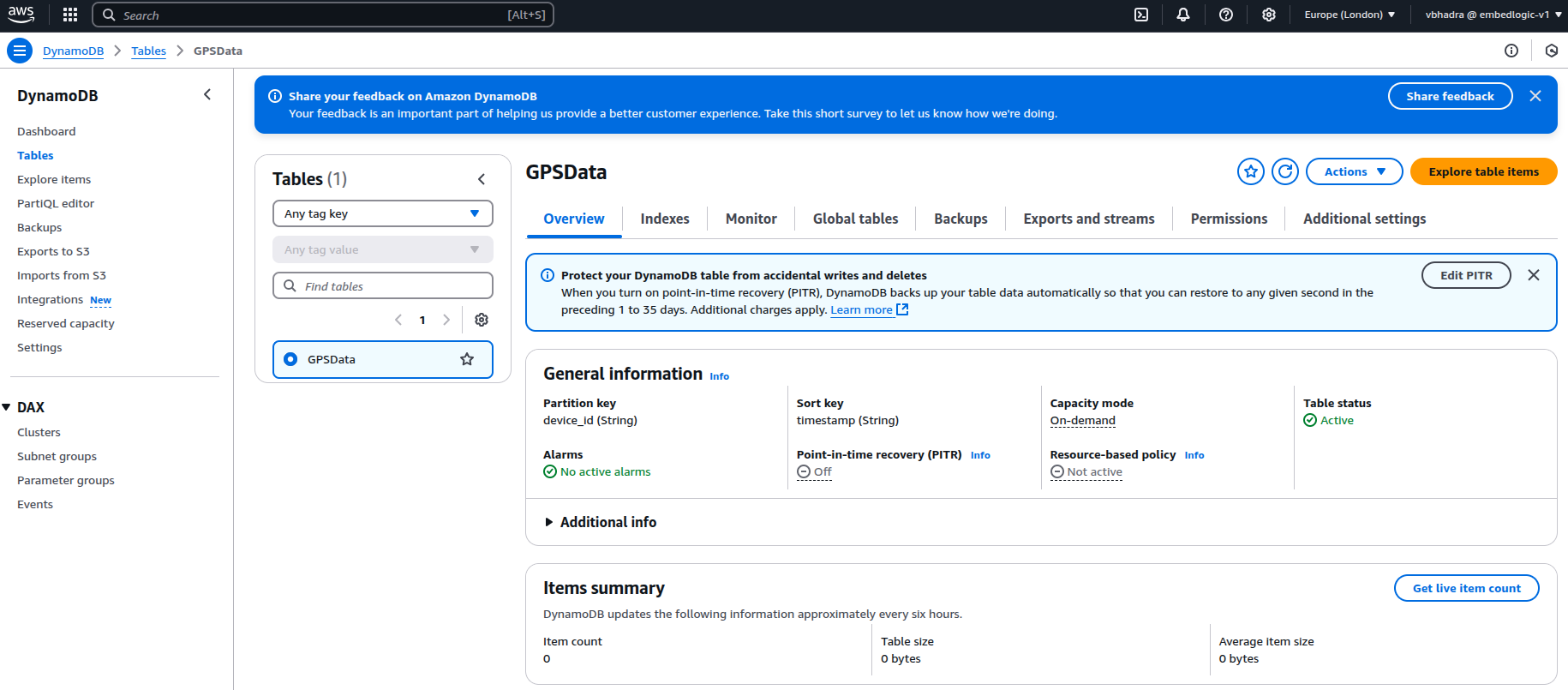The width and height of the screenshot is (1568, 690).
Task: Switch to the Indexes tab
Action: tap(664, 219)
